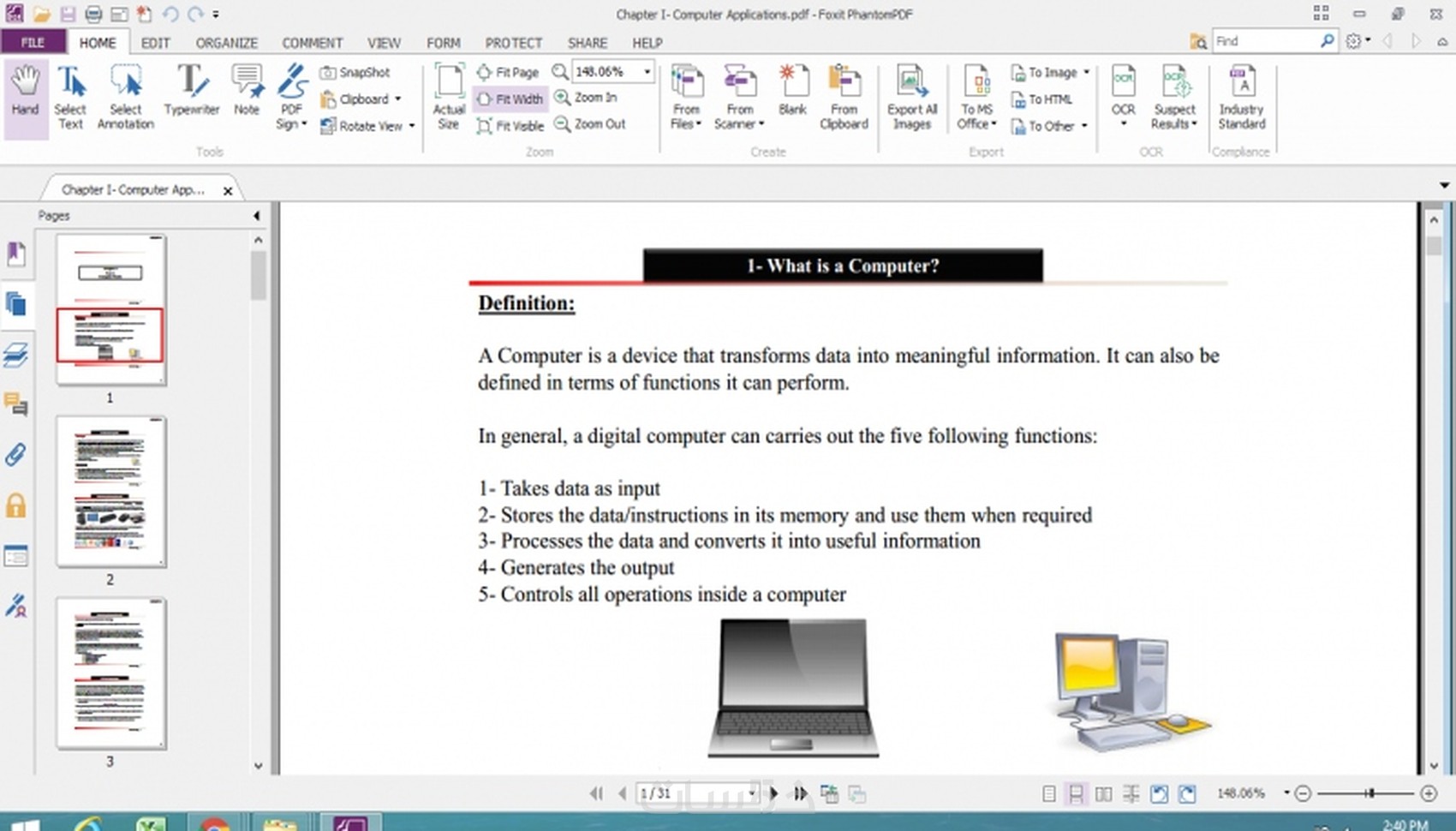1456x831 pixels.
Task: Open the SHARE ribbon tab
Action: 588,43
